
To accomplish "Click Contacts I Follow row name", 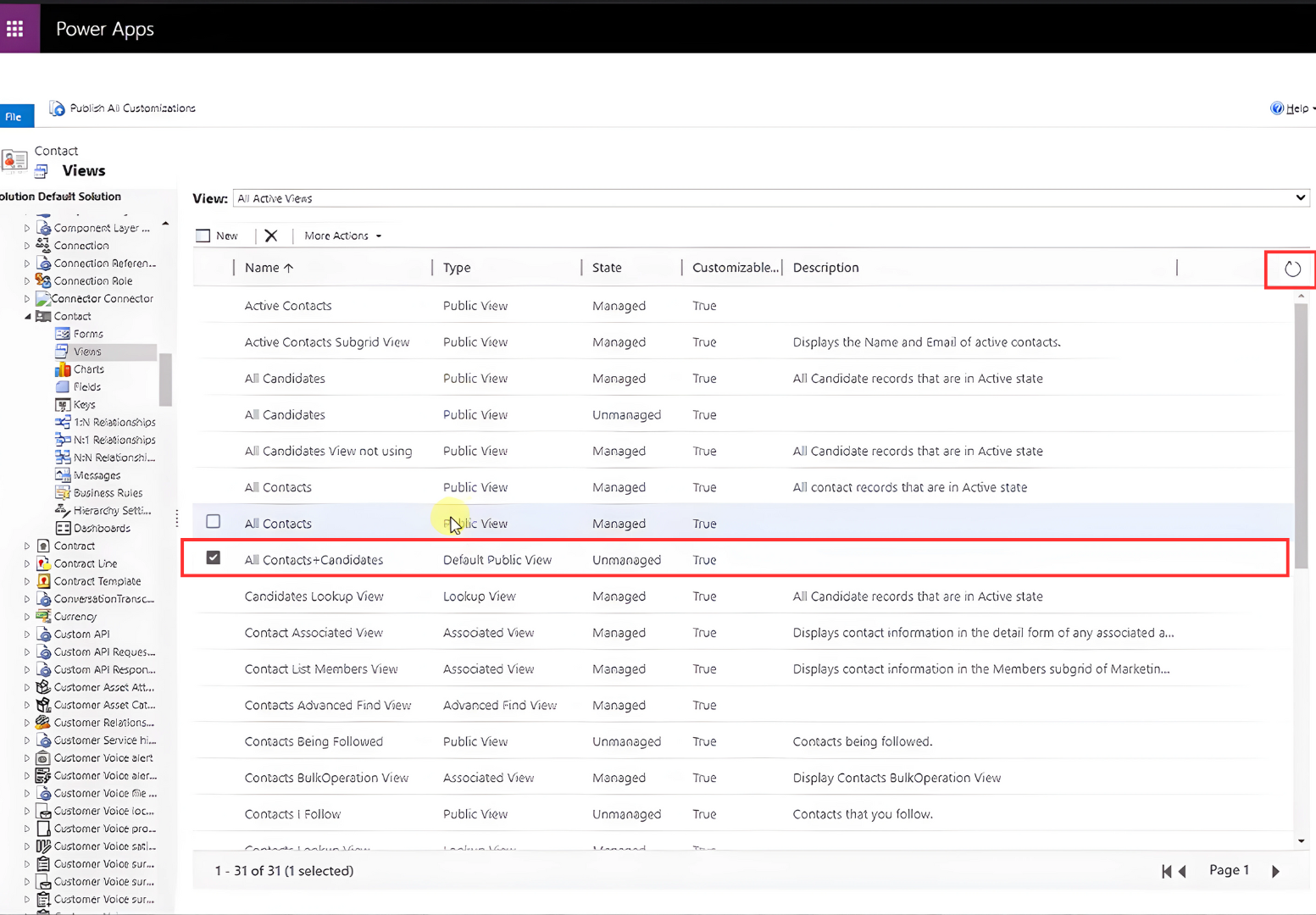I will [x=292, y=814].
